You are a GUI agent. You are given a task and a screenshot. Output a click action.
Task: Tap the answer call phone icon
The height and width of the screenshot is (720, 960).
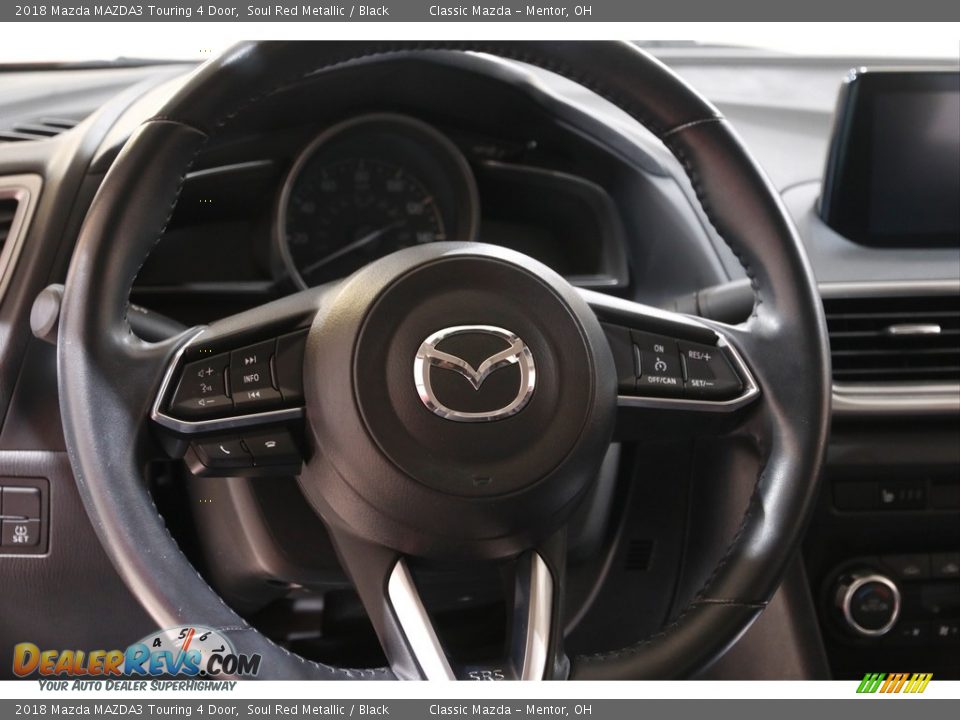tap(224, 450)
